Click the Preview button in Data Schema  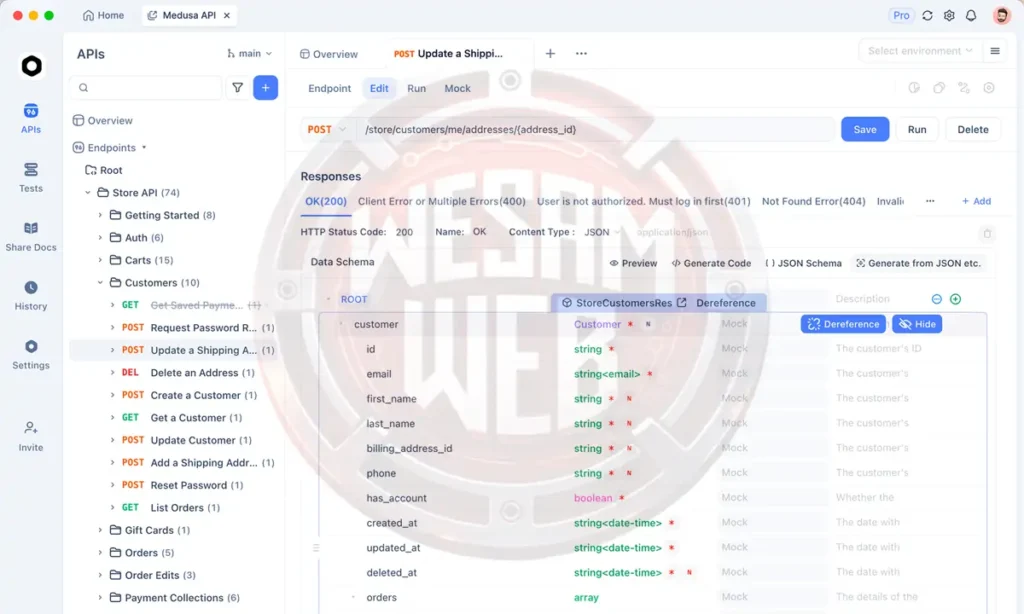pyautogui.click(x=633, y=263)
